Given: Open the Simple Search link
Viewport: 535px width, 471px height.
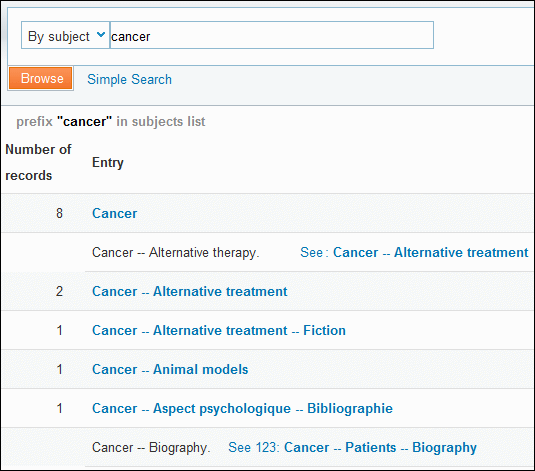Looking at the screenshot, I should pos(129,79).
